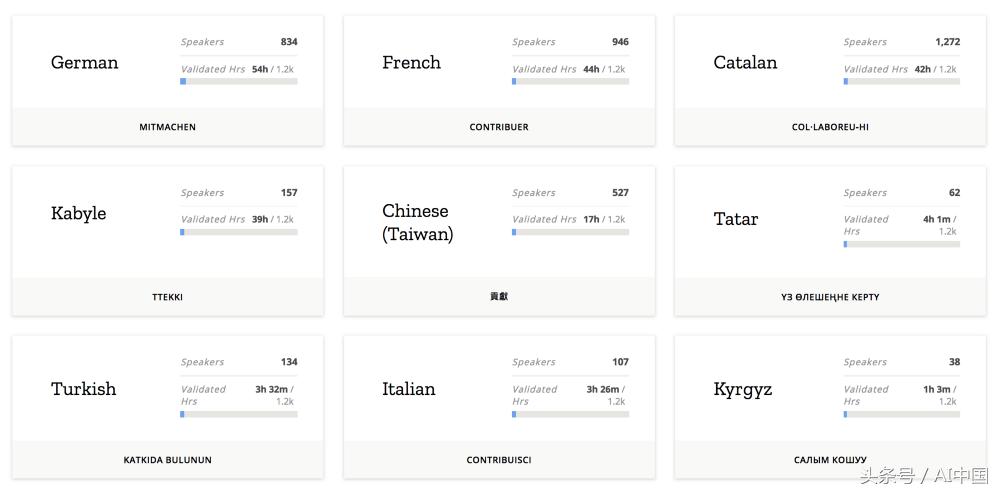Image resolution: width=1000 pixels, height=491 pixels.
Task: Click the French validated hours progress bar
Action: pos(570,81)
